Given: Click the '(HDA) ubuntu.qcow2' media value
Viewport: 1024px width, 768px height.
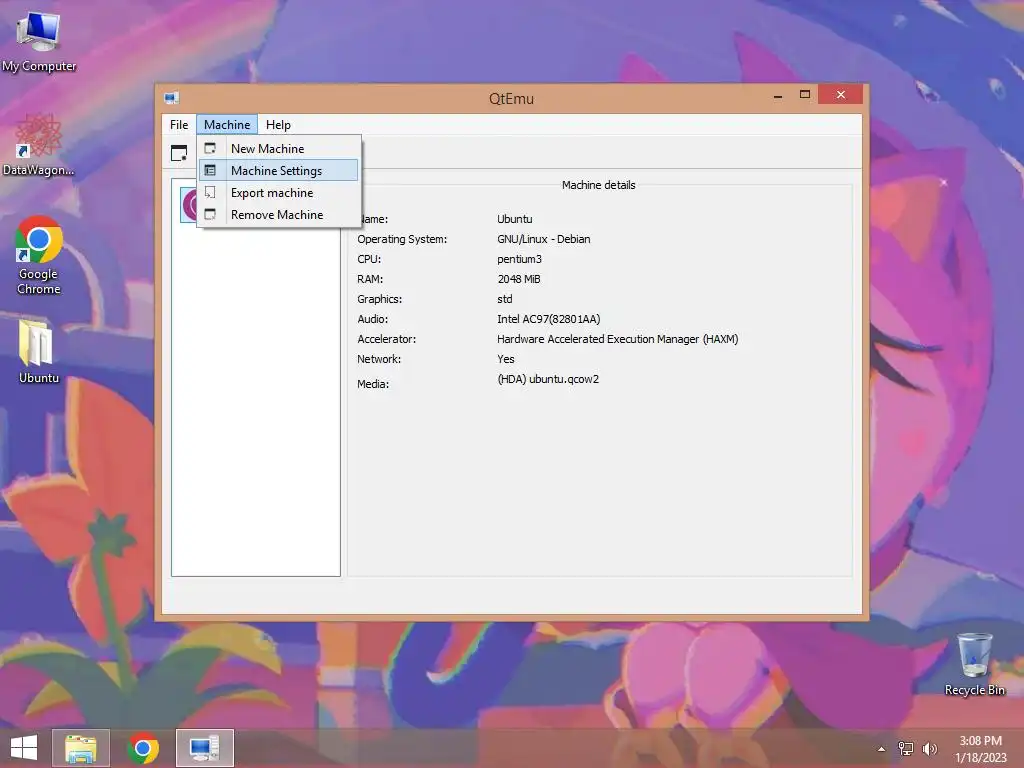Looking at the screenshot, I should click(x=548, y=379).
